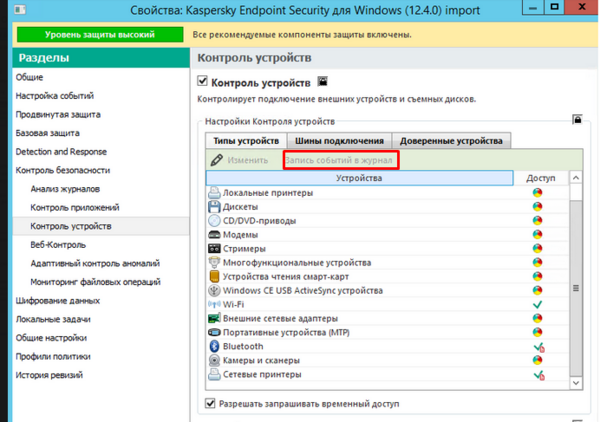This screenshot has height=422, width=600.
Task: Click the Сетевые принтеры icon
Action: pyautogui.click(x=214, y=374)
